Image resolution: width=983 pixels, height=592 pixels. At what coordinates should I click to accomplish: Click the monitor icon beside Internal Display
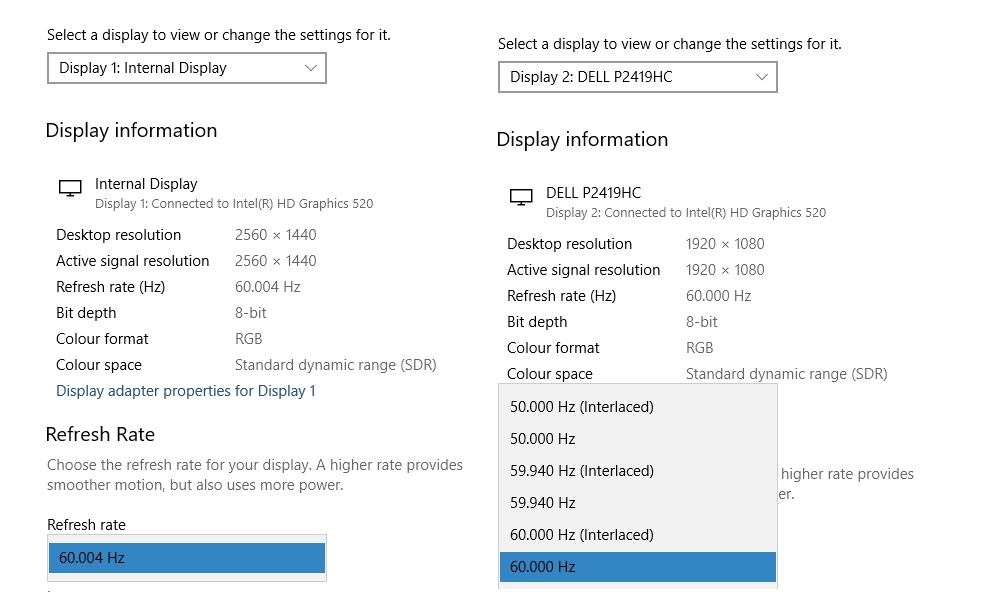click(x=70, y=188)
